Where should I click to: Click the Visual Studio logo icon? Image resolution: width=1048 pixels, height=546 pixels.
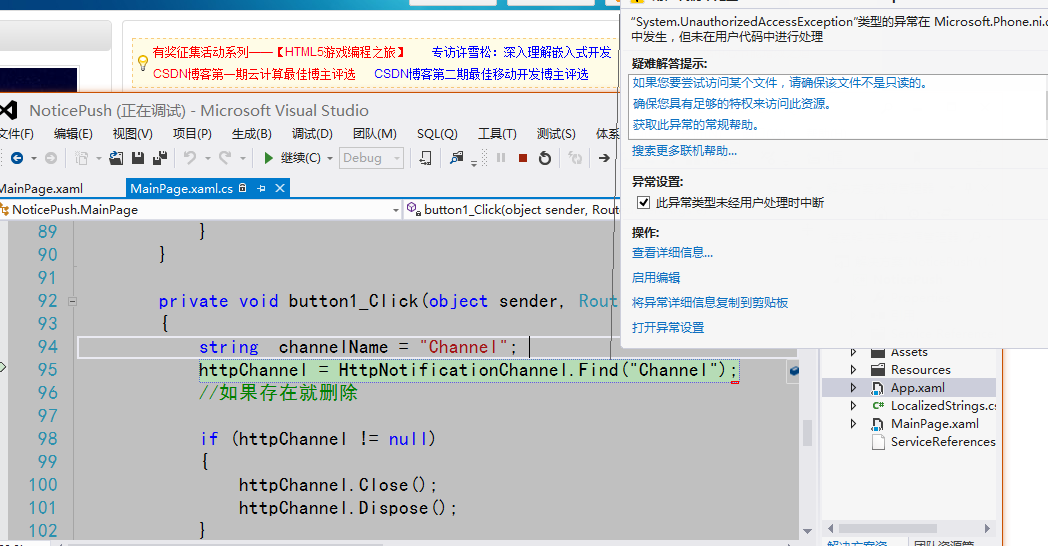point(8,110)
